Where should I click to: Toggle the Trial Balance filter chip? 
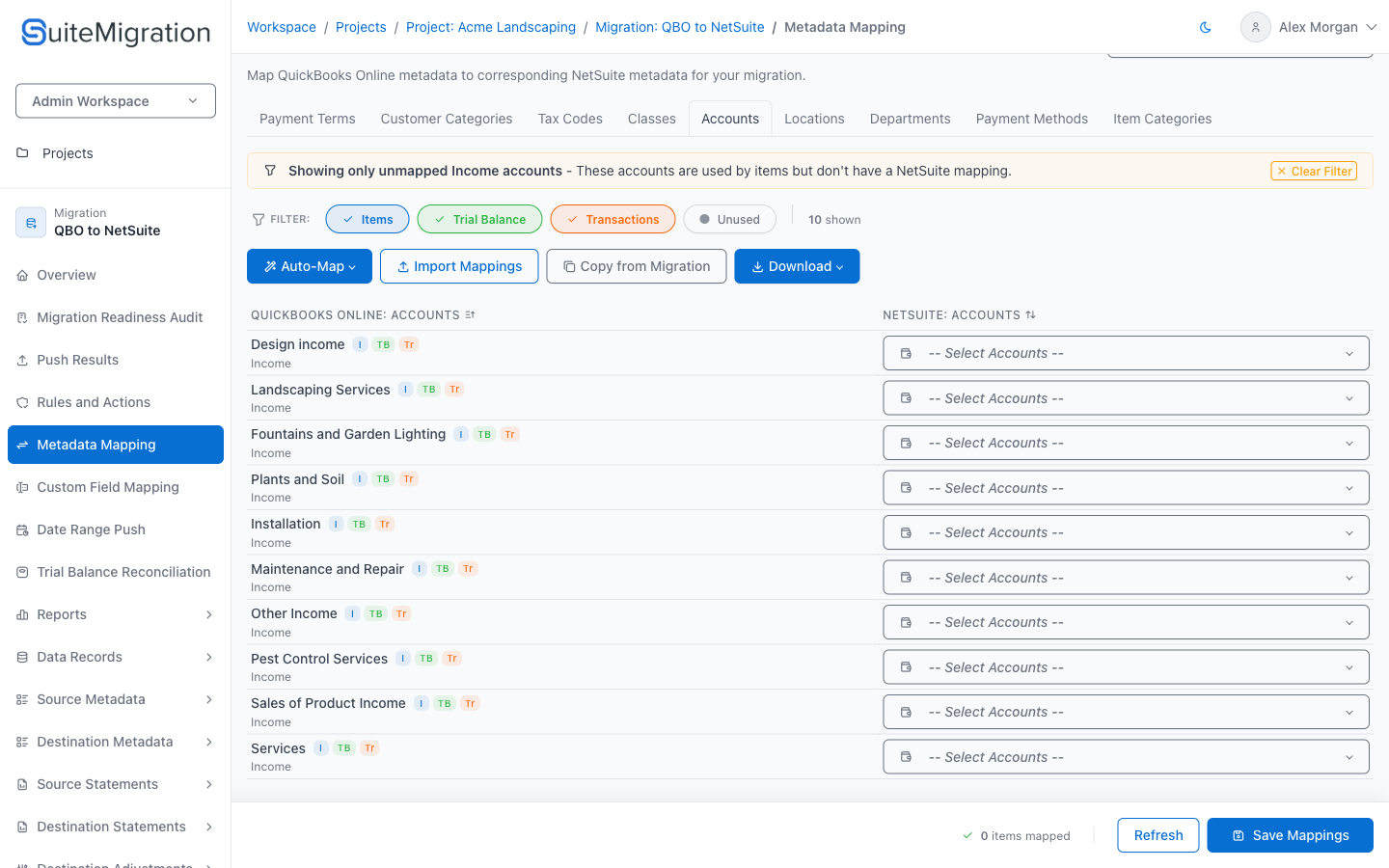[x=479, y=219]
